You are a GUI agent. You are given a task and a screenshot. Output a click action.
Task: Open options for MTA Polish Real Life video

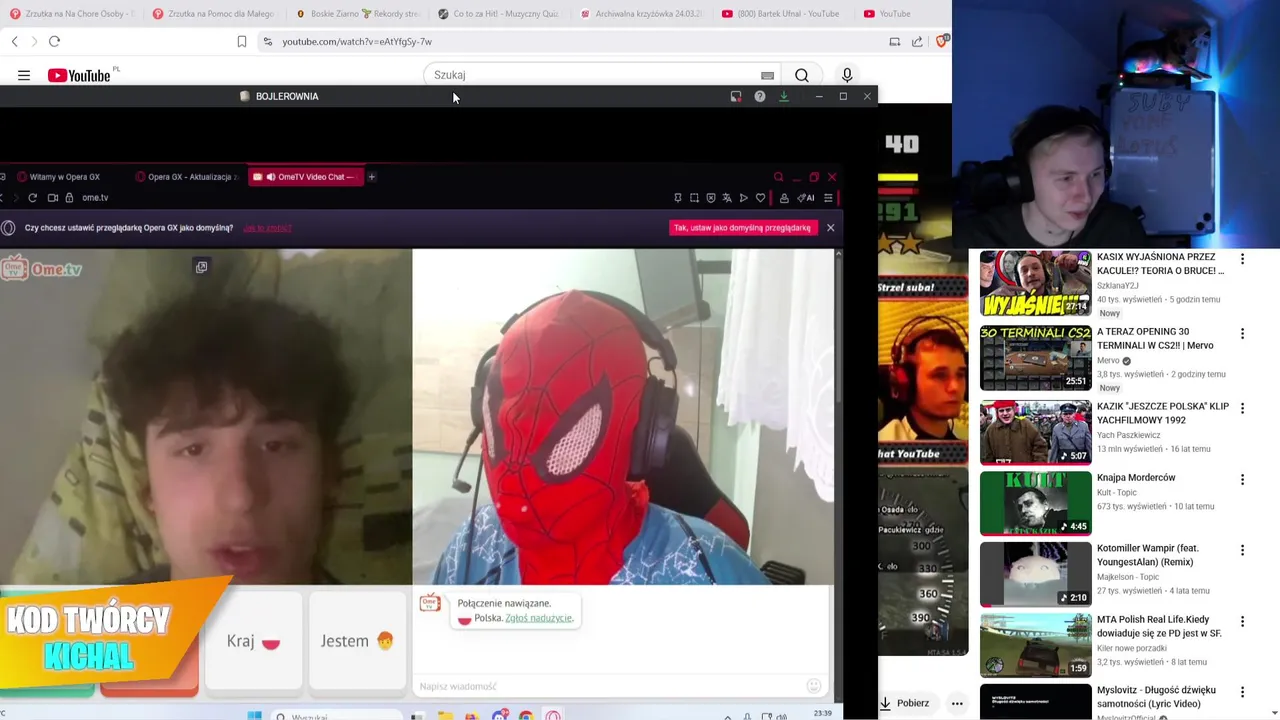(1242, 622)
